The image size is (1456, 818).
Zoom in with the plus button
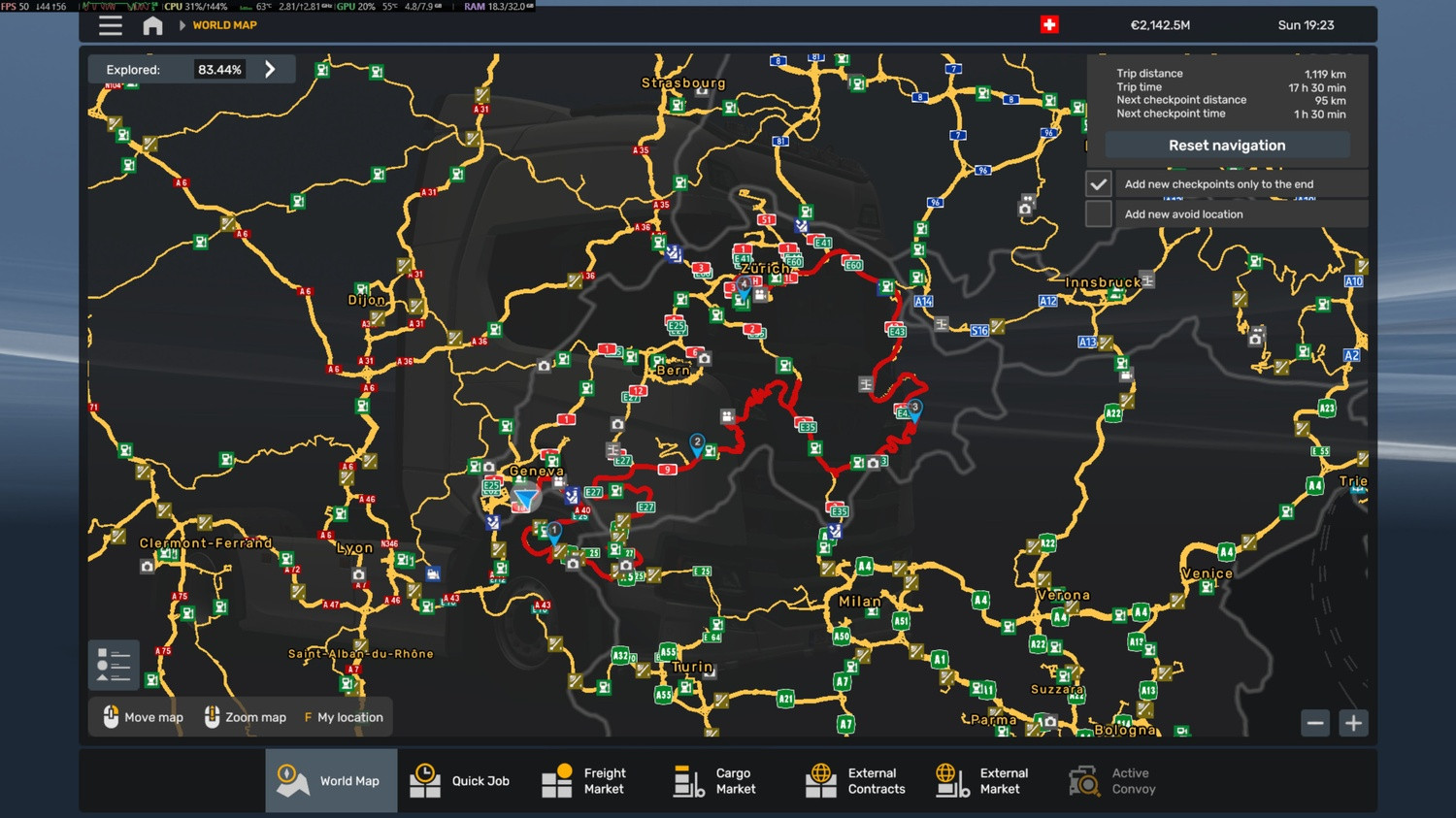pyautogui.click(x=1353, y=723)
